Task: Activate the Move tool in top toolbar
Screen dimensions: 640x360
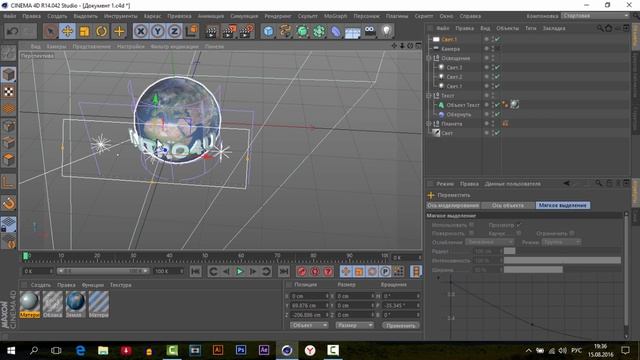Action: pyautogui.click(x=67, y=31)
